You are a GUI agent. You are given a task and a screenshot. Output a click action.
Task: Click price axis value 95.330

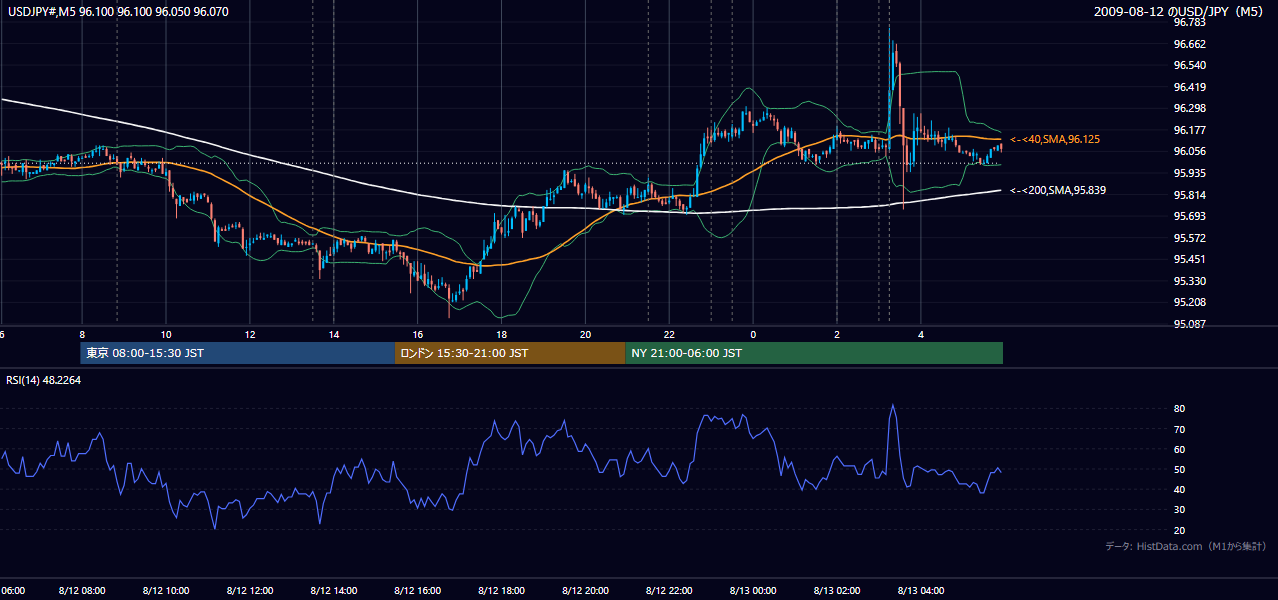pos(1189,281)
